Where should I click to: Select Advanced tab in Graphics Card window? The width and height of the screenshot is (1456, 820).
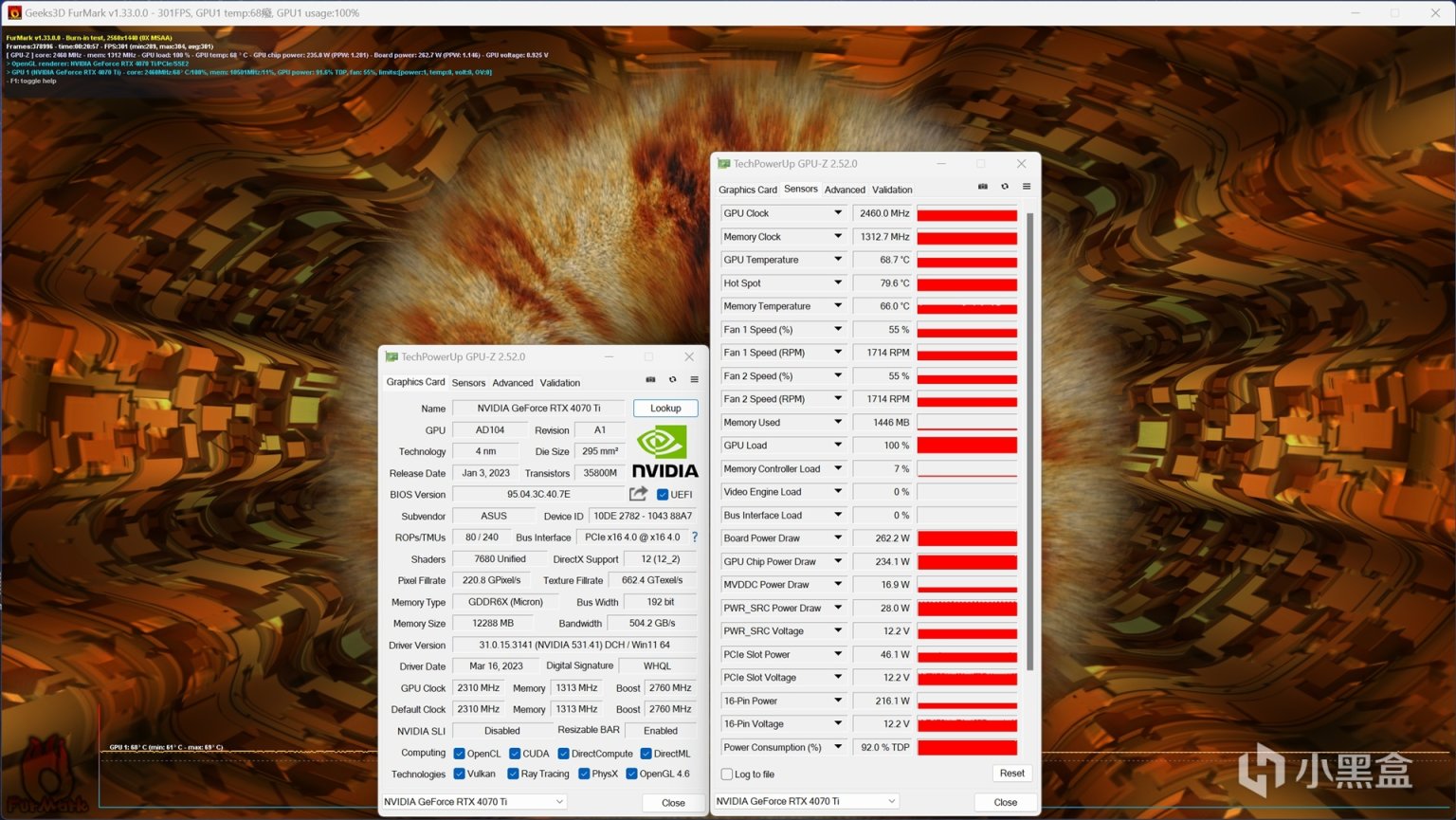click(x=513, y=383)
